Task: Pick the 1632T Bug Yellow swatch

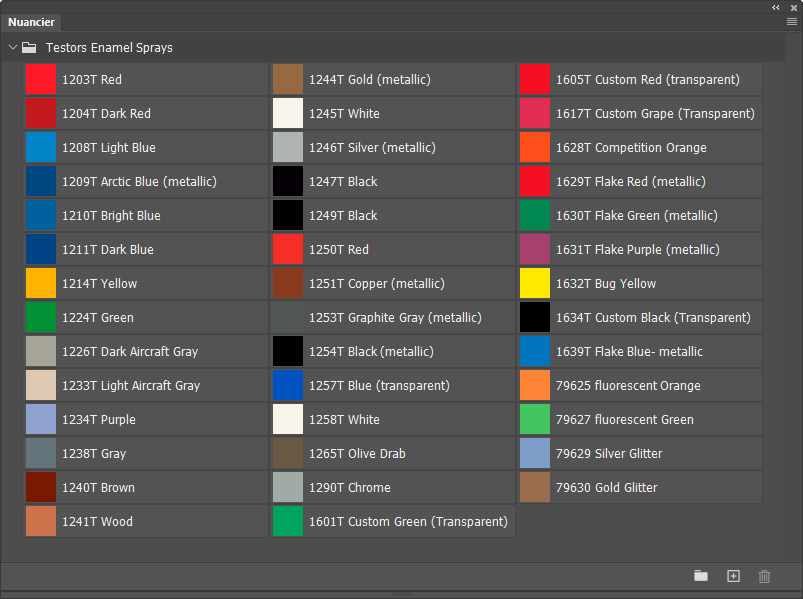Action: click(535, 284)
